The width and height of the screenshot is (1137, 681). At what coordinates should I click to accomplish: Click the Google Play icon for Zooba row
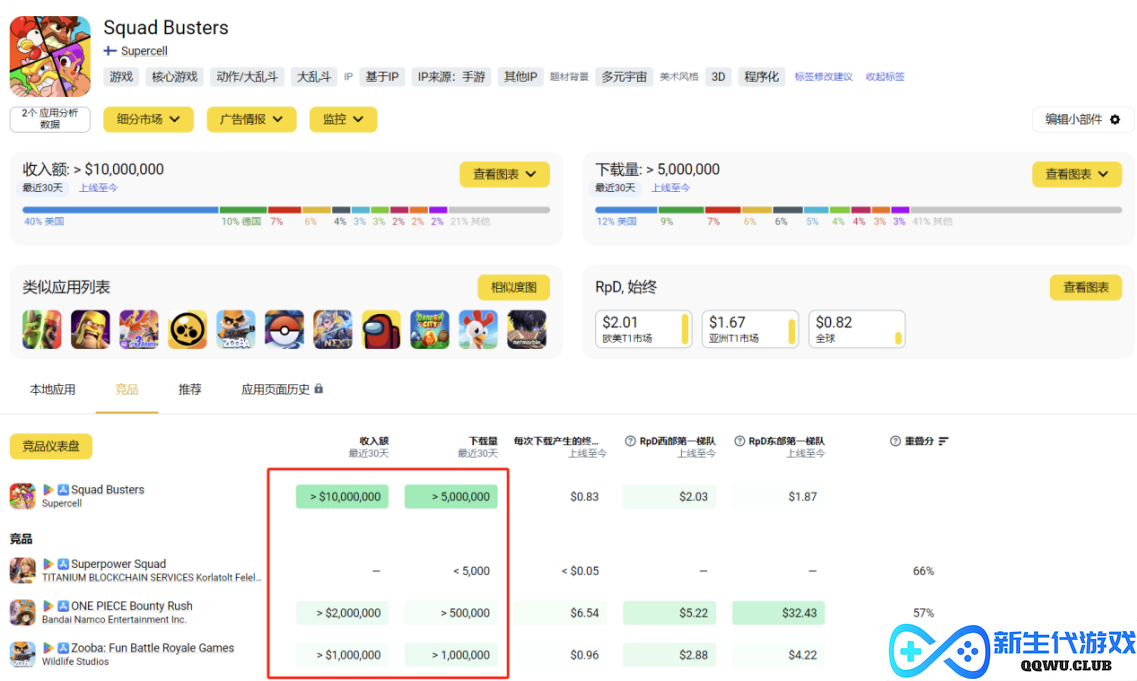pyautogui.click(x=49, y=648)
